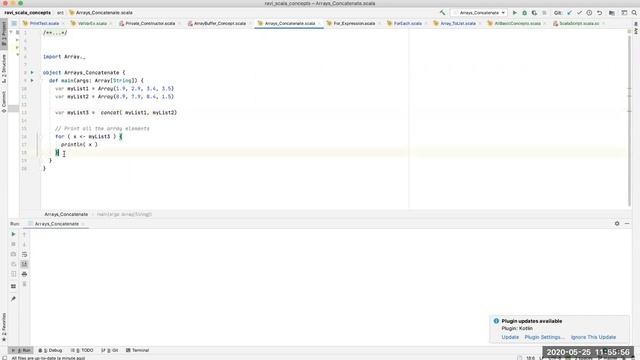This screenshot has width=640, height=360.
Task: Click the run gutter arrow beside def main
Action: [32, 80]
